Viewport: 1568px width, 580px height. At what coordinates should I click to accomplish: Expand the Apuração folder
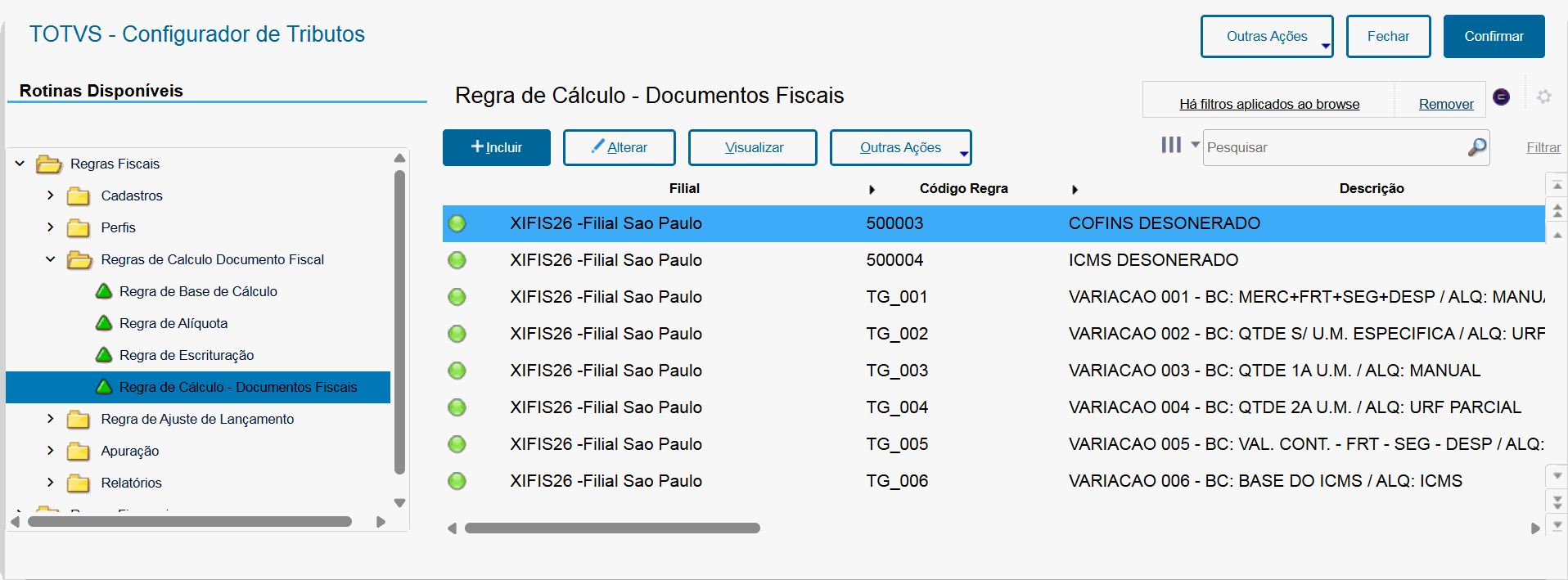coord(51,451)
